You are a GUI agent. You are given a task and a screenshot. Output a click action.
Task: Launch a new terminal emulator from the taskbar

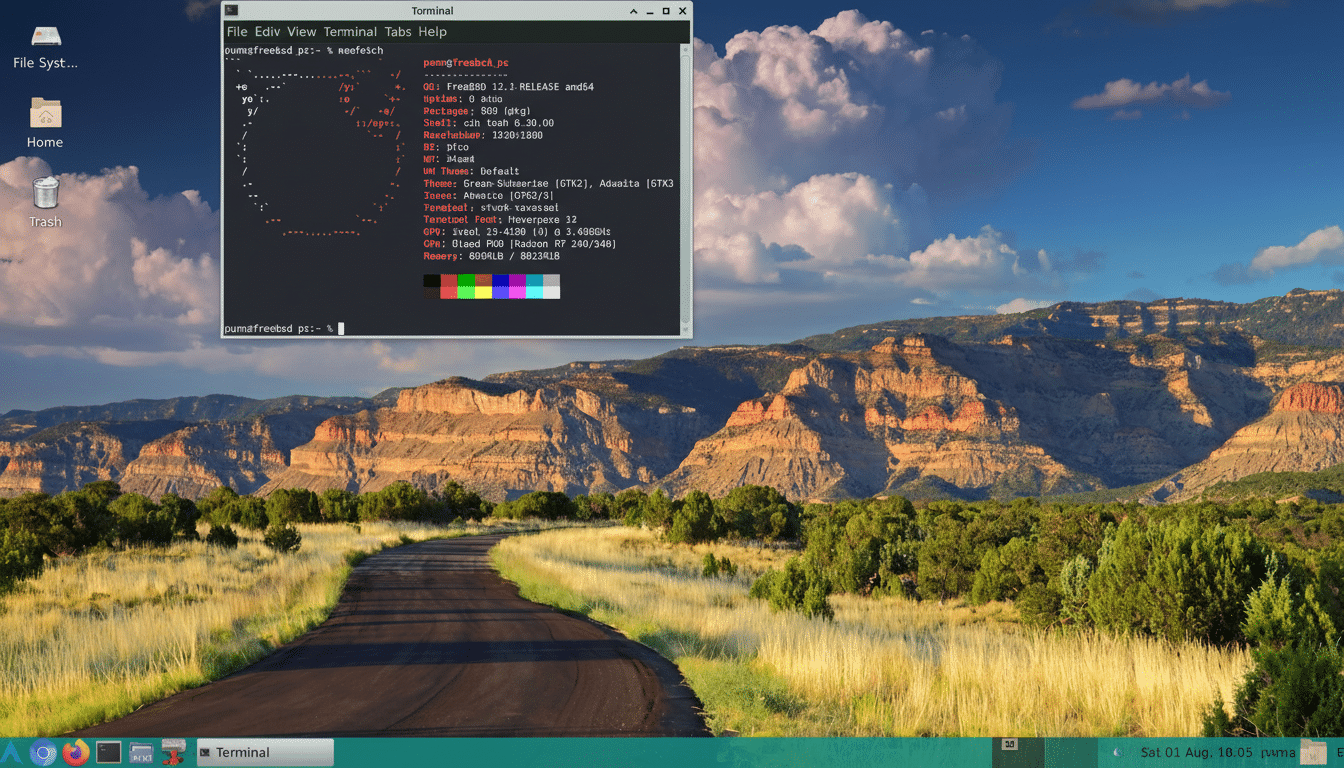click(108, 752)
